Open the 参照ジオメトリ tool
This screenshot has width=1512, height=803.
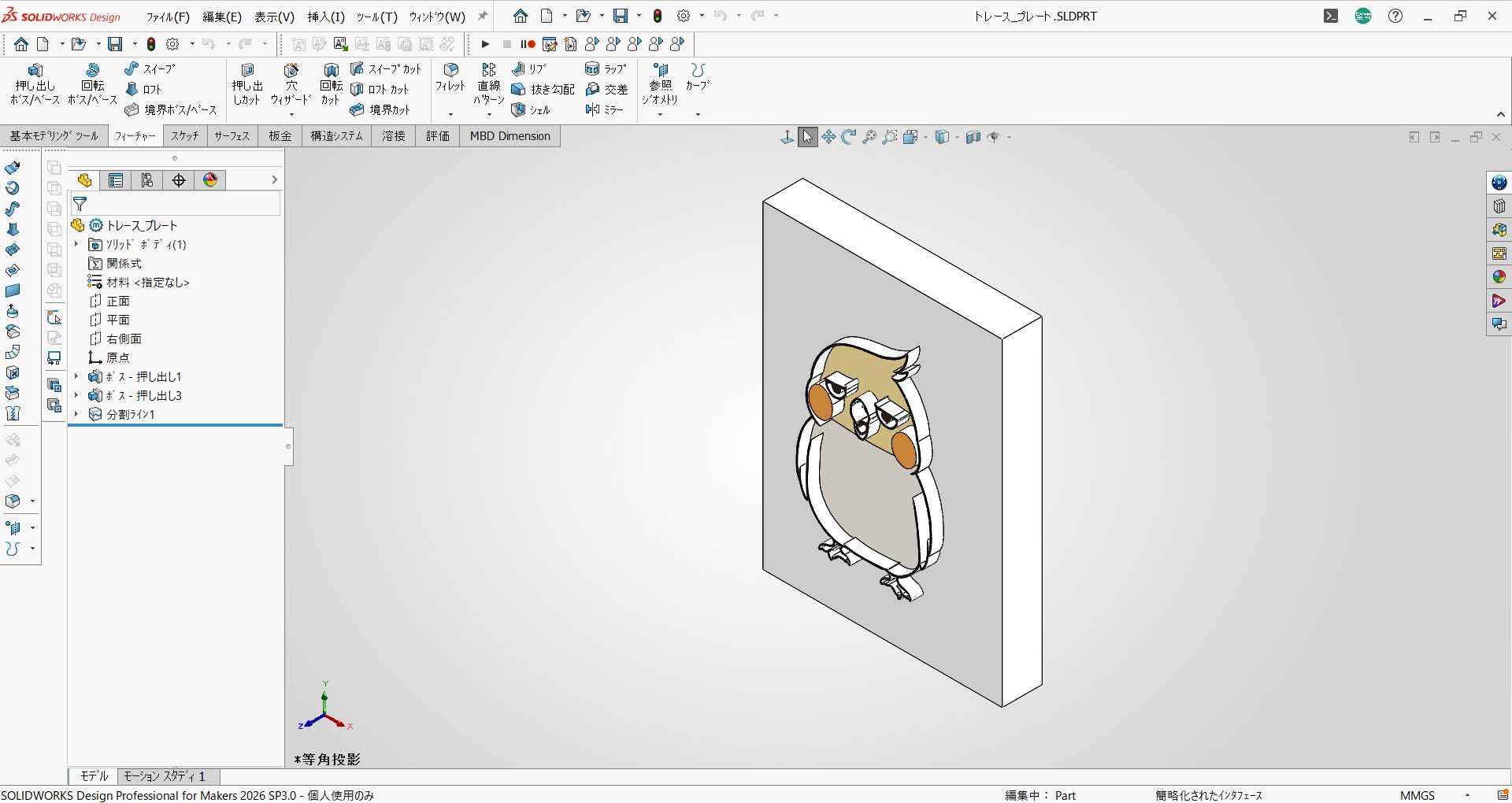point(660,84)
